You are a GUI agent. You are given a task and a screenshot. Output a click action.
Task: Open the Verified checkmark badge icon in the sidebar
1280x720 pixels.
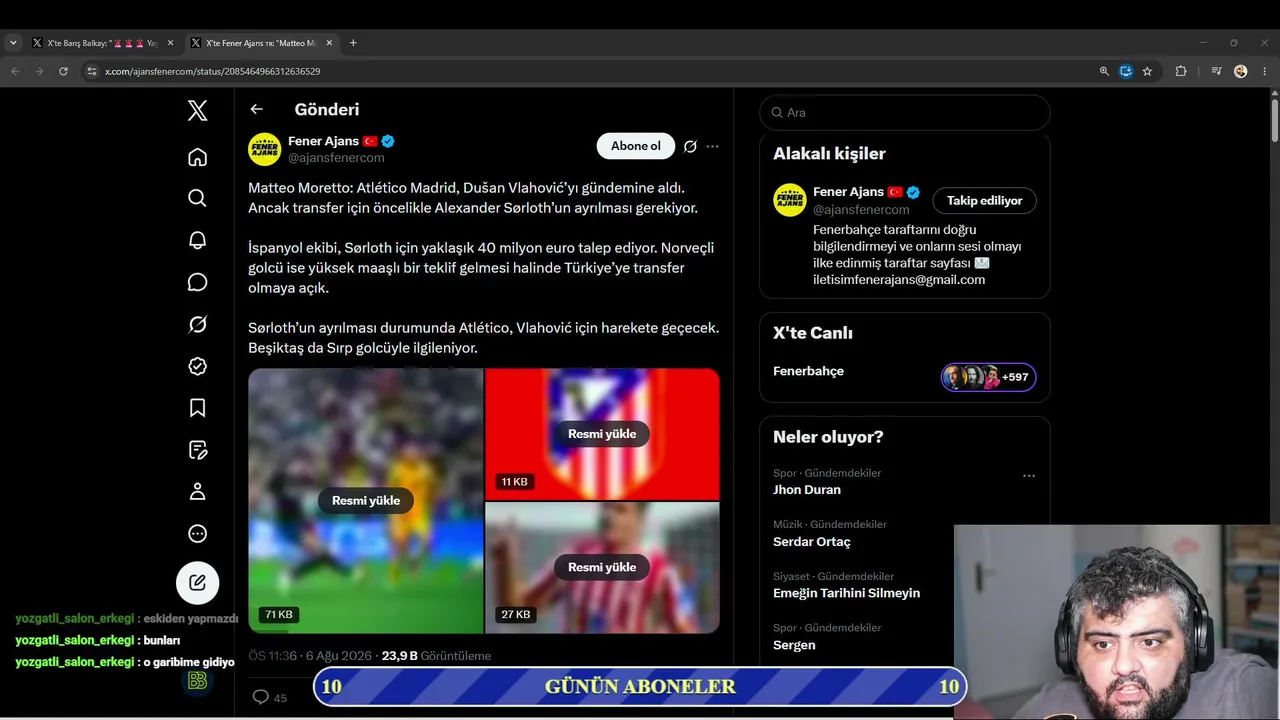coord(198,366)
